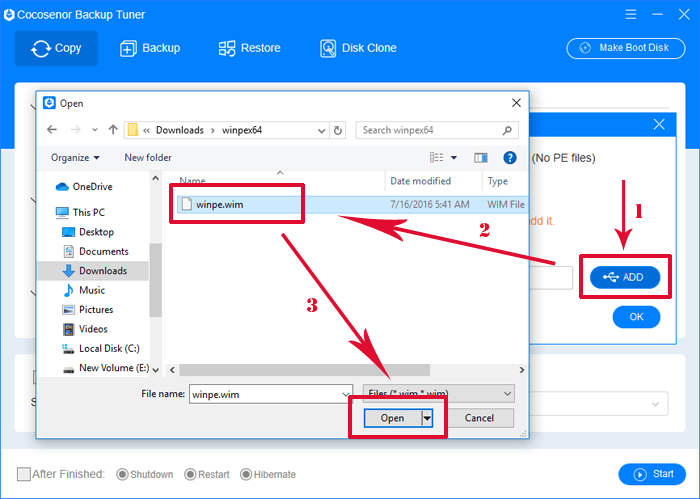Open Videos in the navigation pane
This screenshot has height=499, width=700.
click(x=85, y=329)
